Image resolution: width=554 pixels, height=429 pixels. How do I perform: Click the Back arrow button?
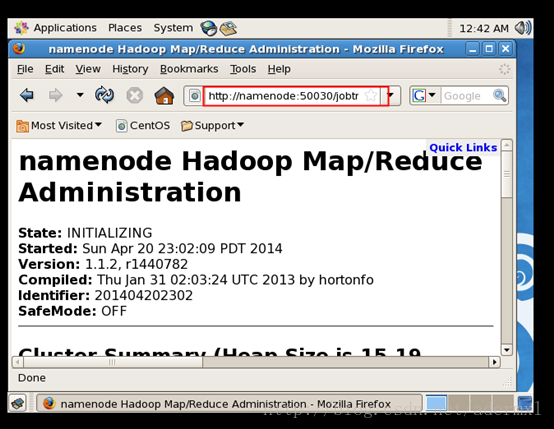(x=26, y=95)
